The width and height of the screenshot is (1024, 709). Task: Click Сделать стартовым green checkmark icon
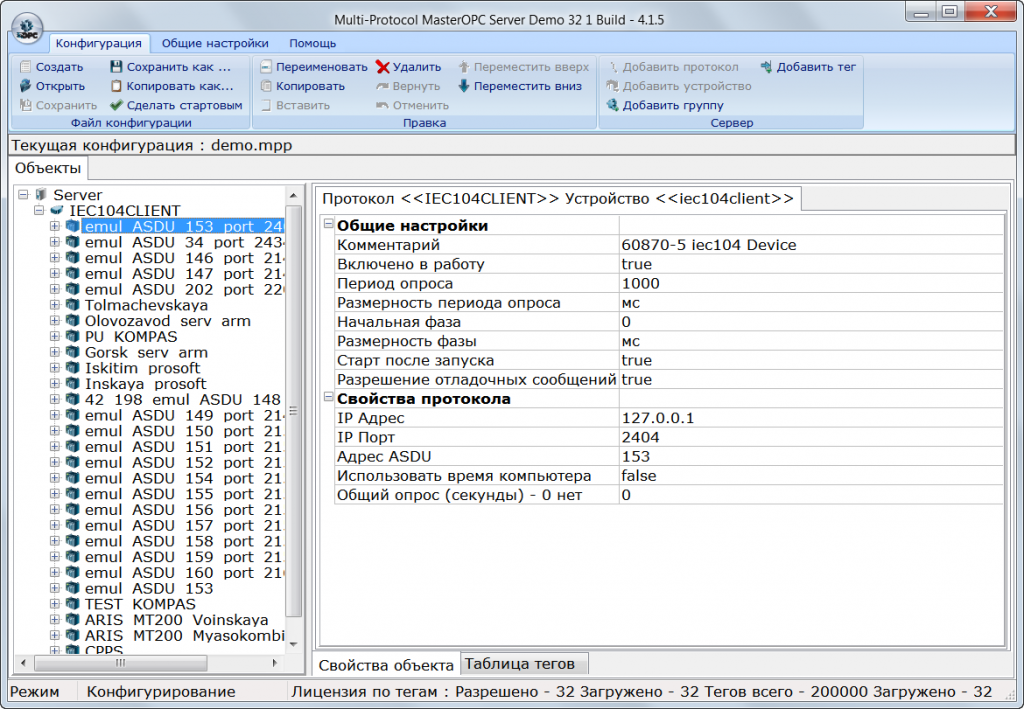[x=116, y=105]
